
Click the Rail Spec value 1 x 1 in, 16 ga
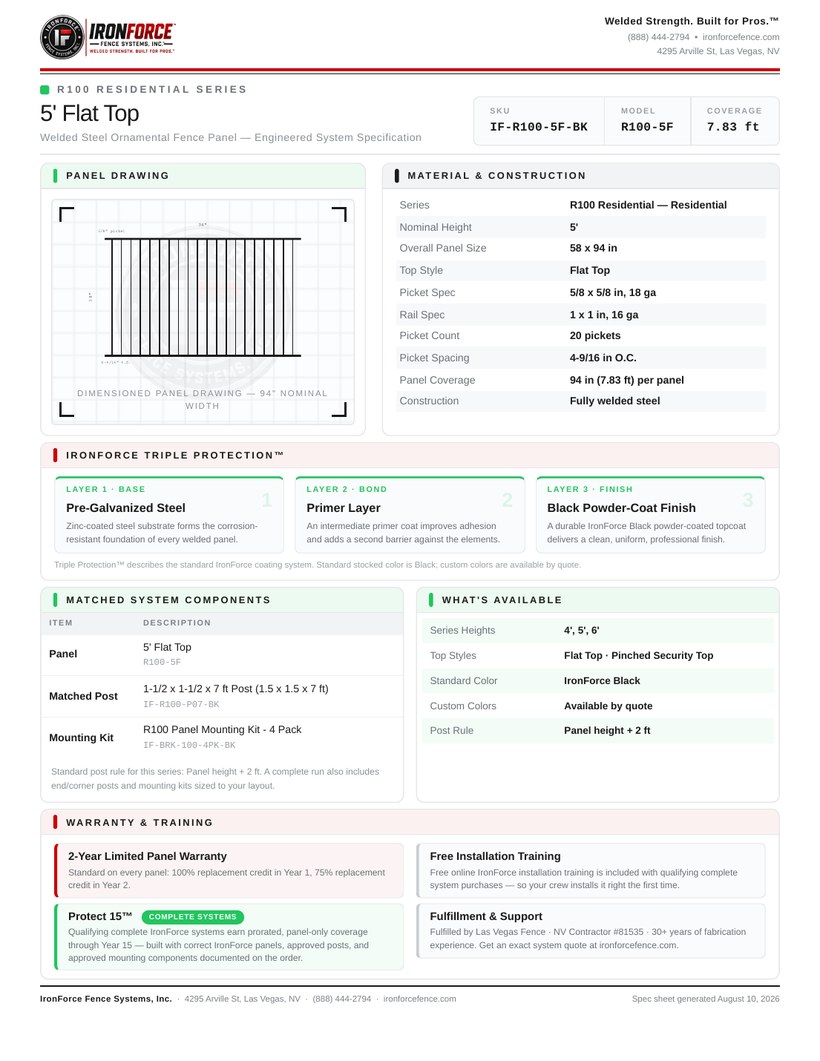click(604, 315)
